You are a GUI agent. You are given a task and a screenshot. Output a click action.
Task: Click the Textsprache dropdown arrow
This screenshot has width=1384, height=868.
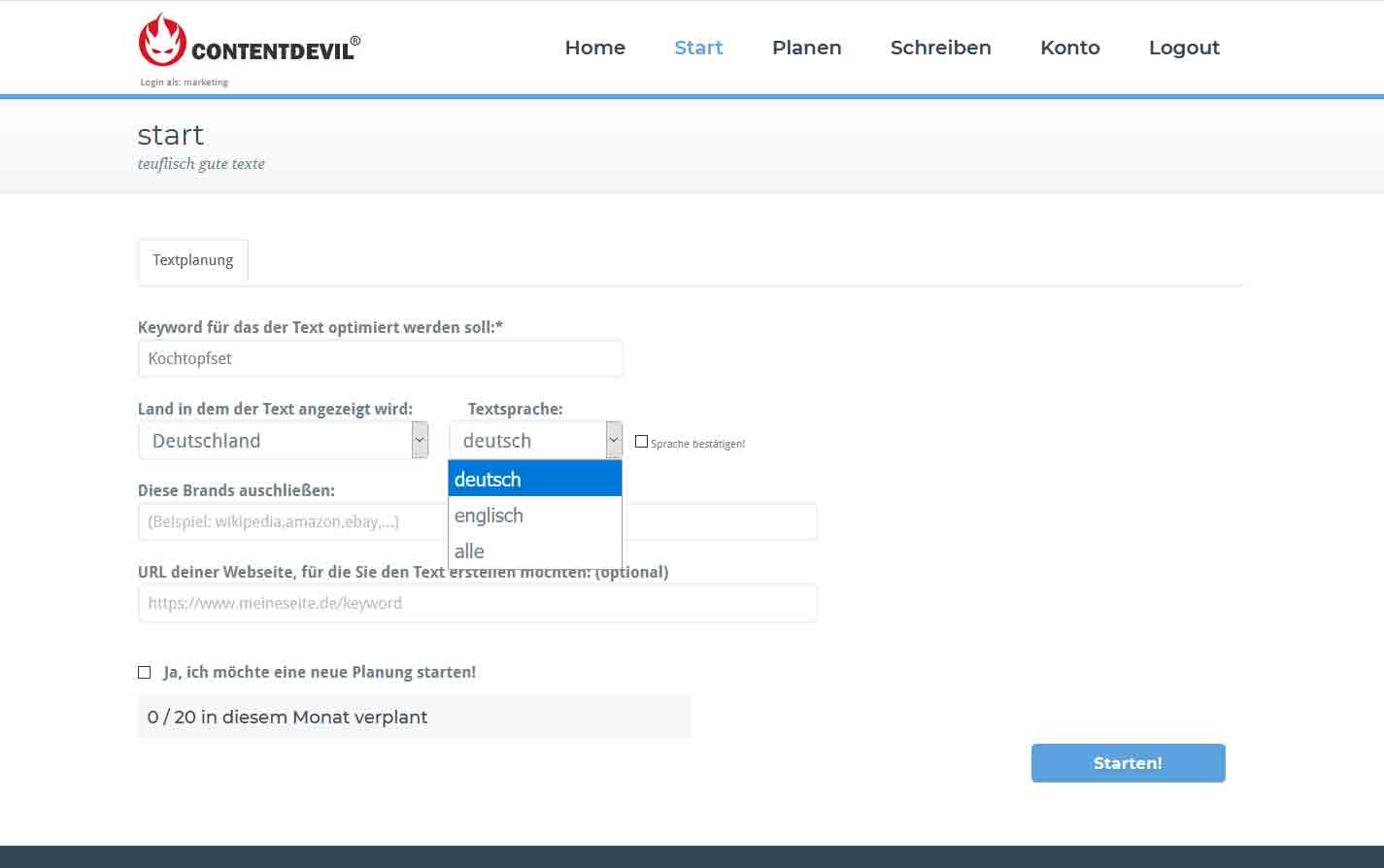[614, 441]
